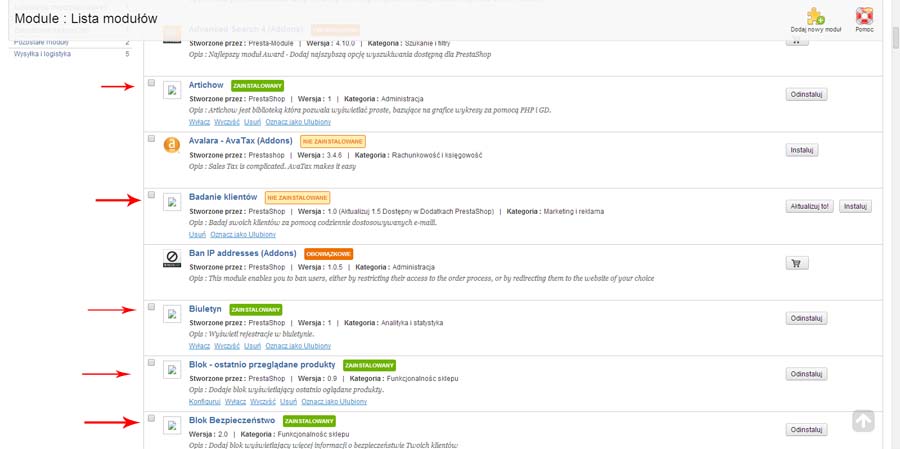The image size is (900, 449).
Task: Click the Blok ostatnio przeglądane produkty thumbnail
Action: click(x=172, y=370)
